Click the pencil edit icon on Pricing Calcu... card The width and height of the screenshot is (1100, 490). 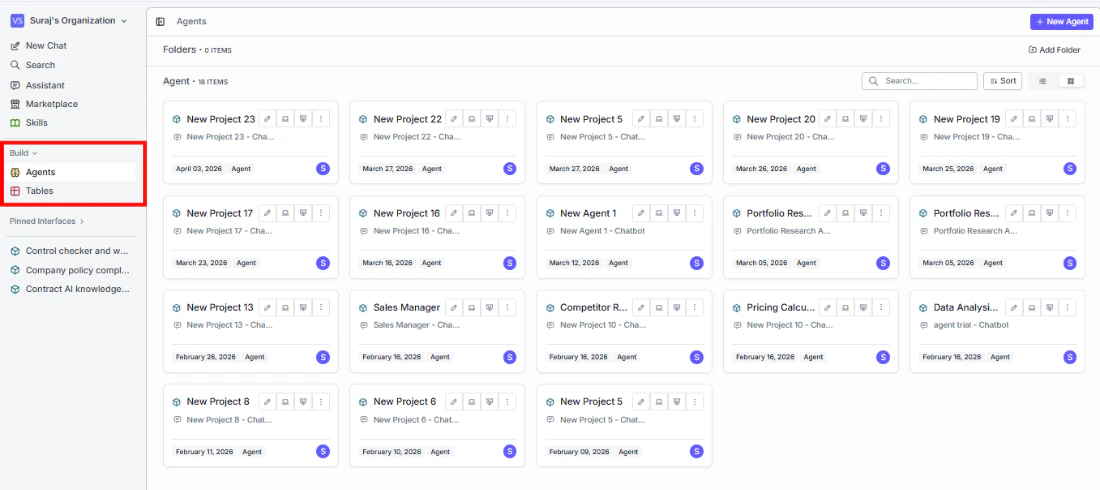point(828,307)
